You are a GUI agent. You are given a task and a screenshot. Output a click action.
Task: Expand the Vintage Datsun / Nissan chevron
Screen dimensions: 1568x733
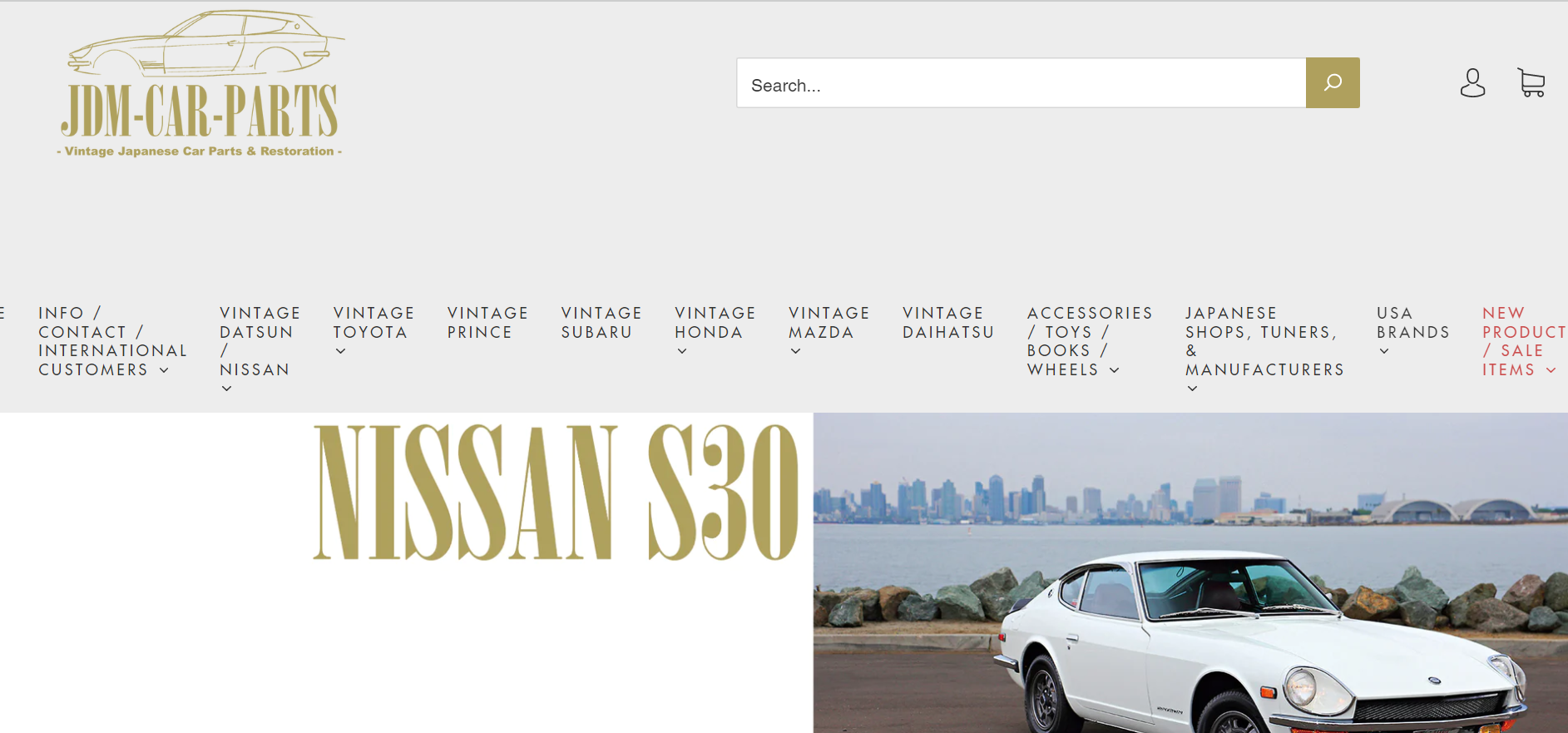pos(226,389)
